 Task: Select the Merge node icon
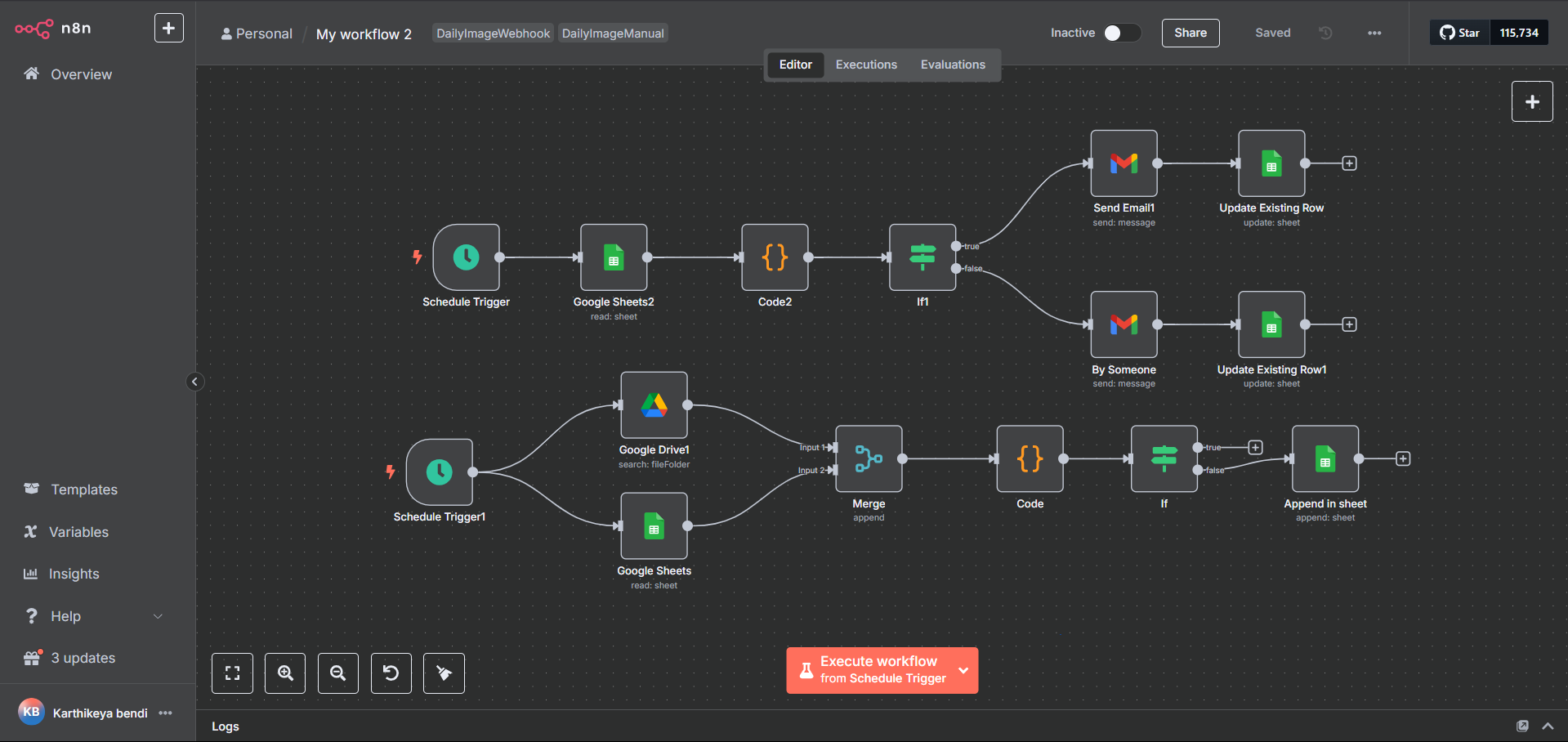869,458
